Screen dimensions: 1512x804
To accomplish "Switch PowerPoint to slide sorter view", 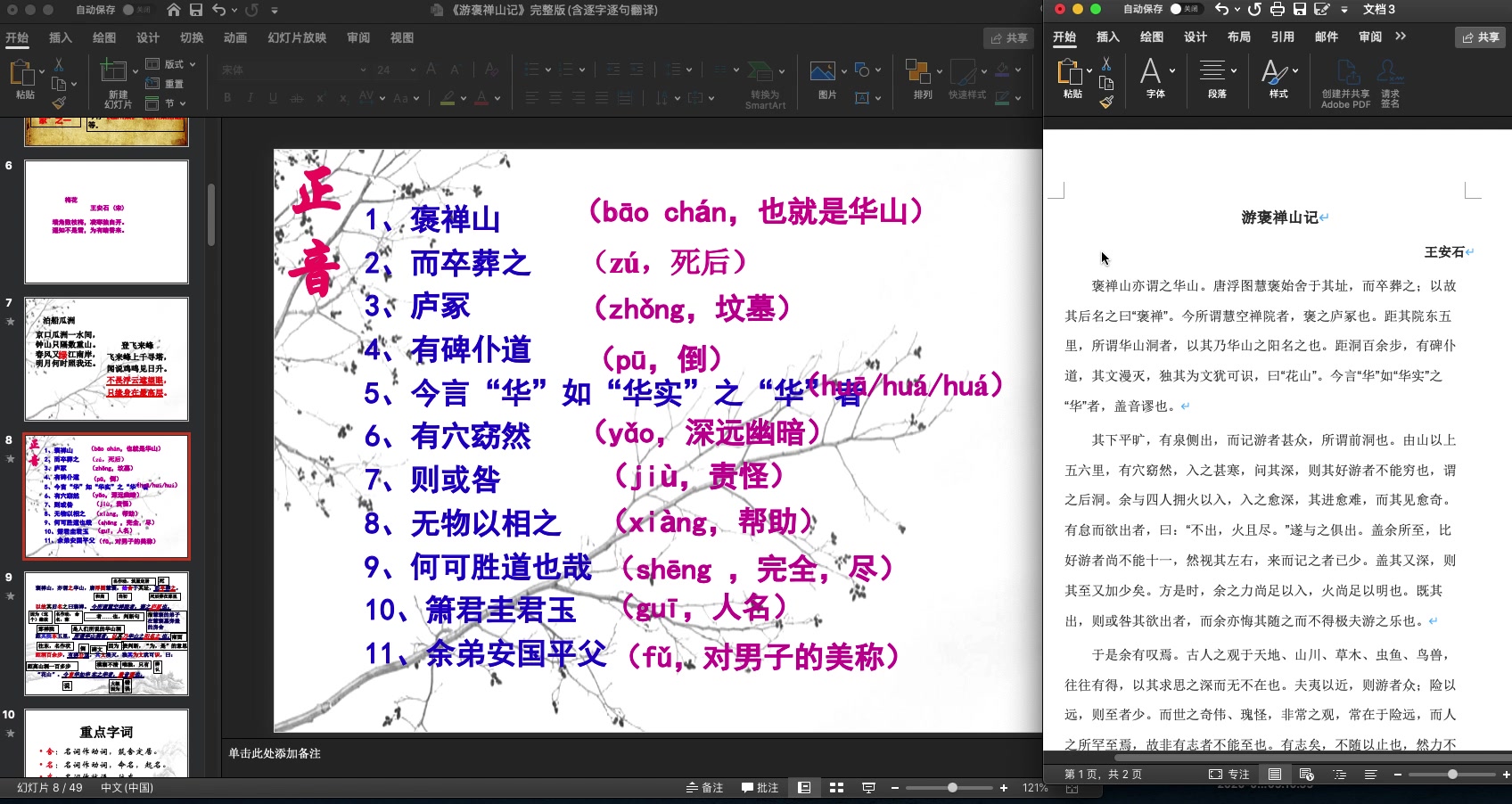I will tap(836, 788).
